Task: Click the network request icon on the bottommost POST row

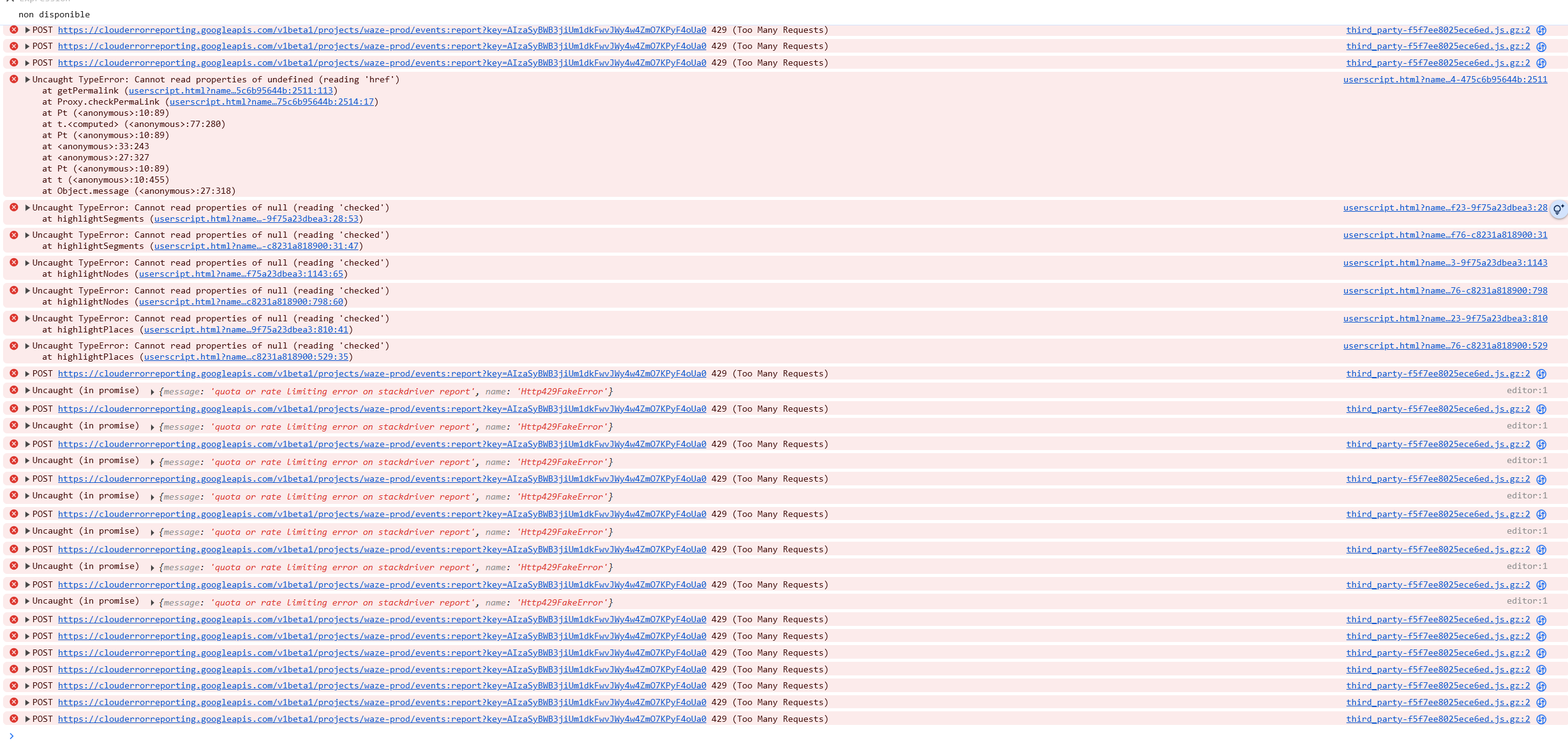Action: pyautogui.click(x=1541, y=719)
